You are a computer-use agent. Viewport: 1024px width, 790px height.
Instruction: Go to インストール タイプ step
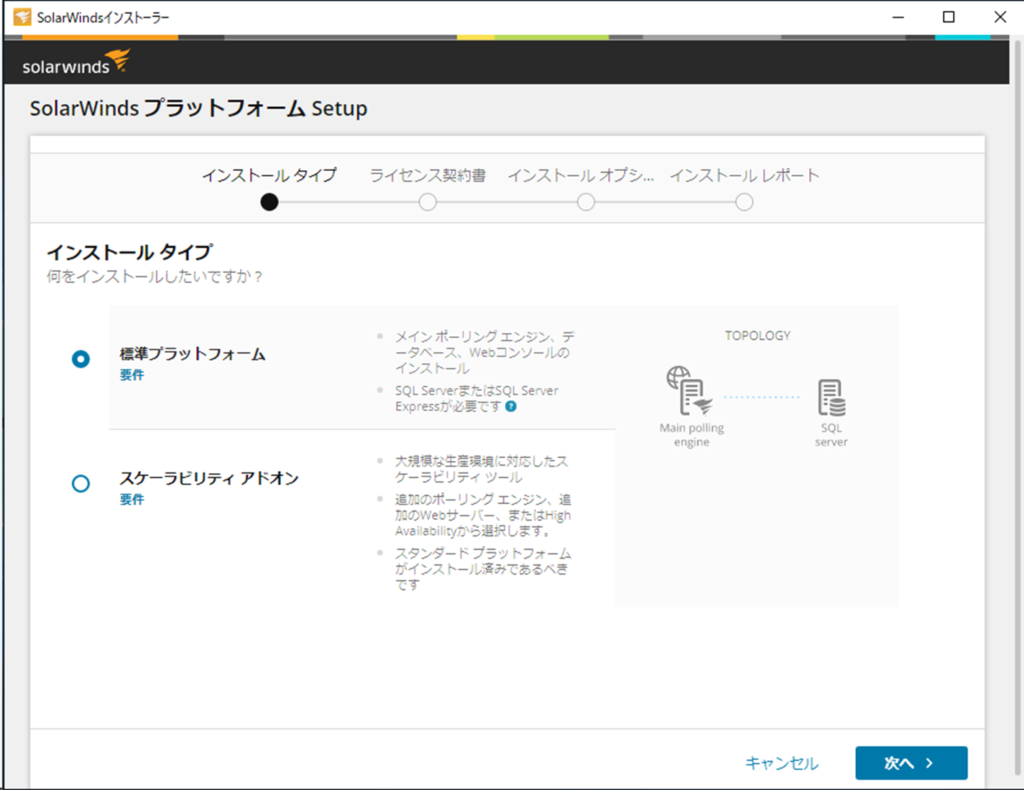coord(269,176)
